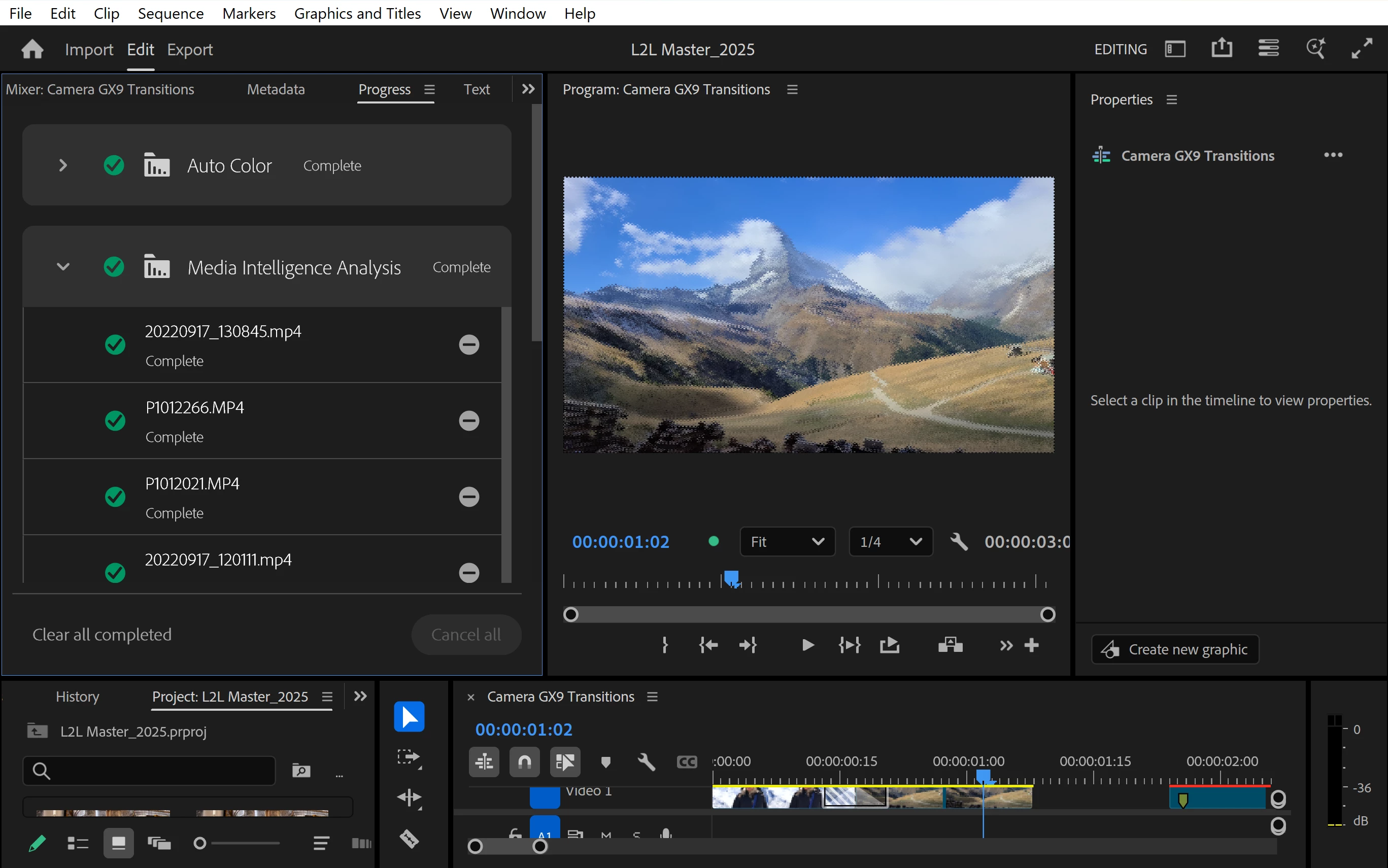Switch to the Metadata tab
Image resolution: width=1388 pixels, height=868 pixels.
coord(276,90)
